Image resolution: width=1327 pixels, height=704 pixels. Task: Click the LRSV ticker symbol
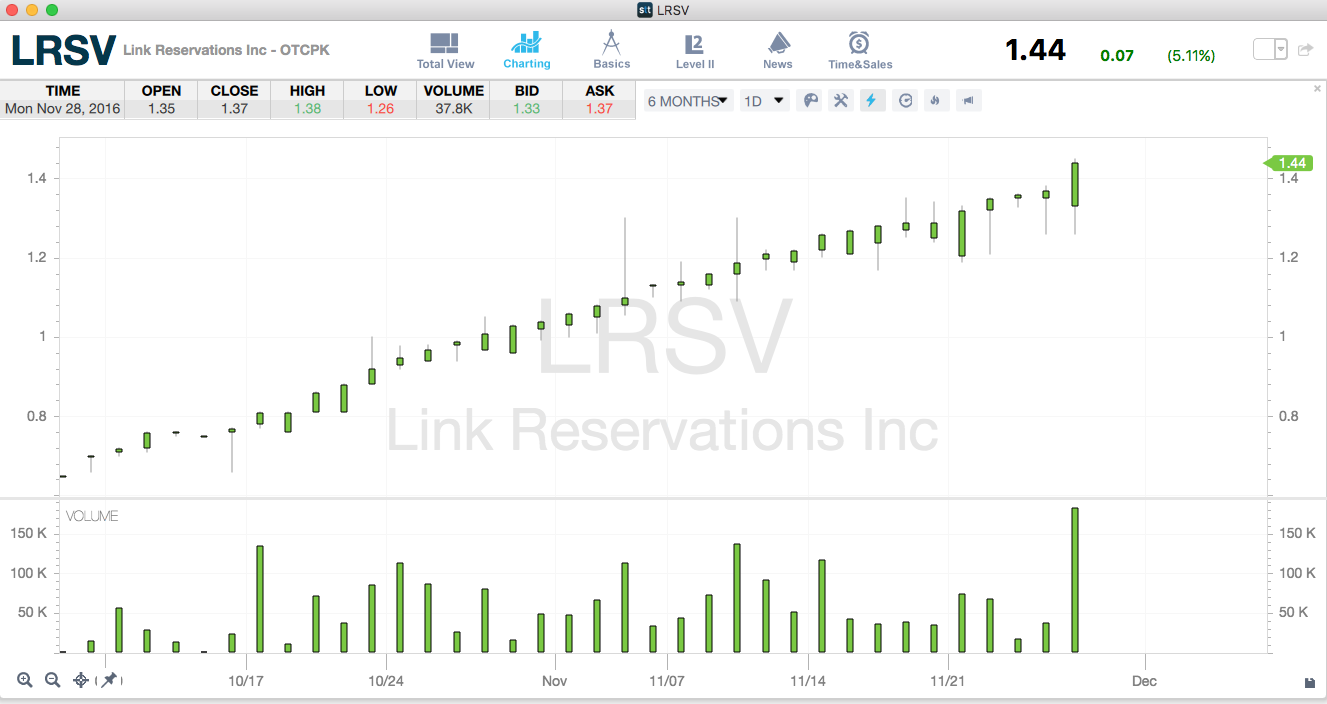(63, 50)
